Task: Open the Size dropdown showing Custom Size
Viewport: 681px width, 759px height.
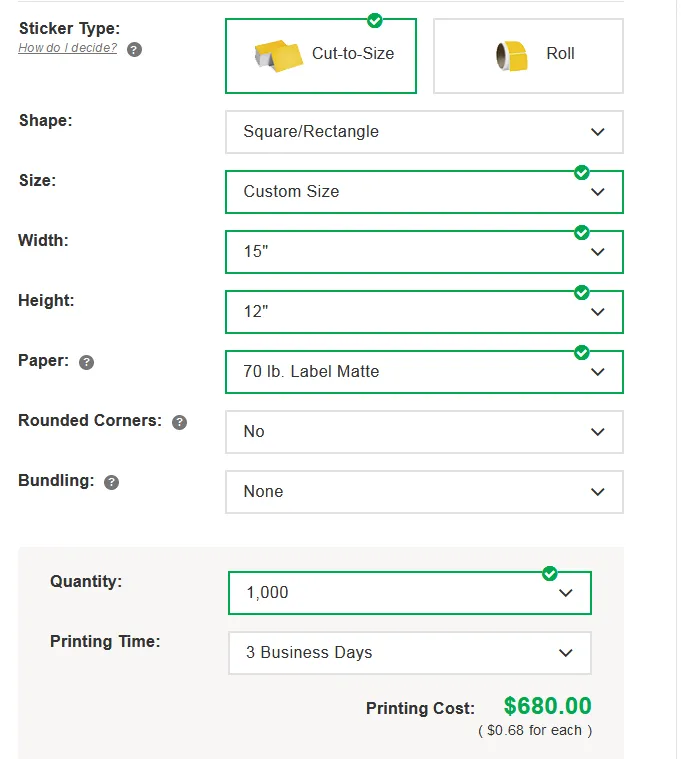Action: click(x=424, y=192)
